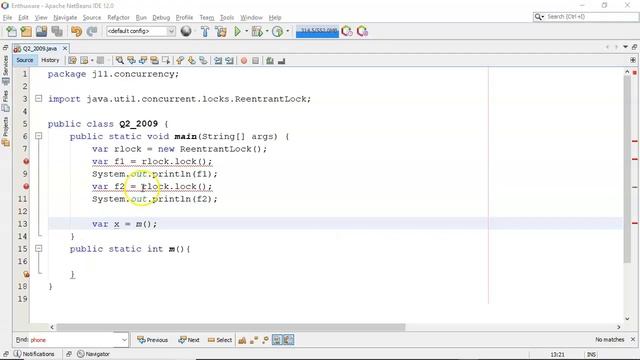Toggle Wrap Around in the find bar
Image resolution: width=640 pixels, height=360 pixels.
pyautogui.click(x=289, y=340)
